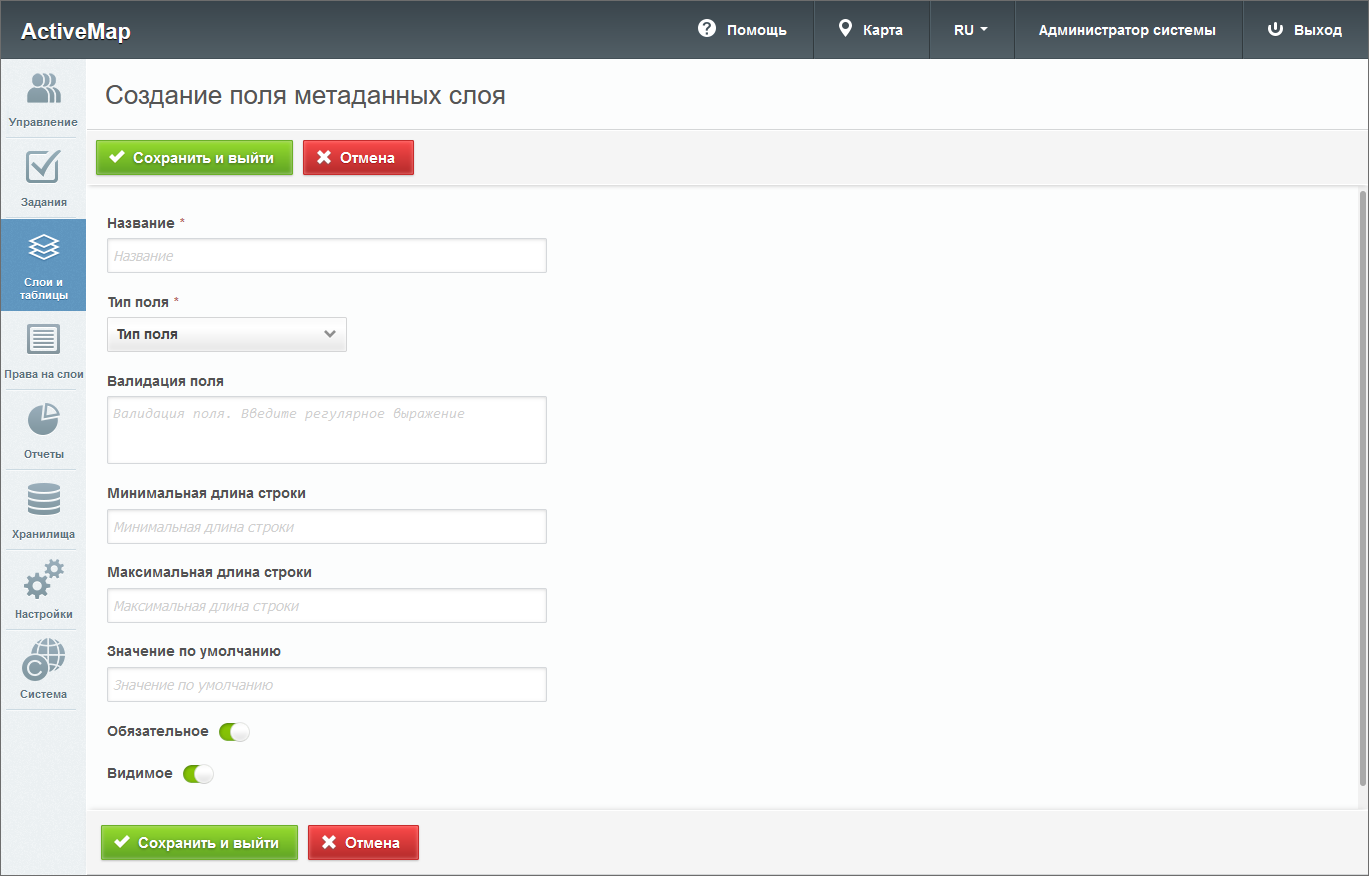Open the RU language dropdown
This screenshot has height=876, width=1369.
(970, 30)
